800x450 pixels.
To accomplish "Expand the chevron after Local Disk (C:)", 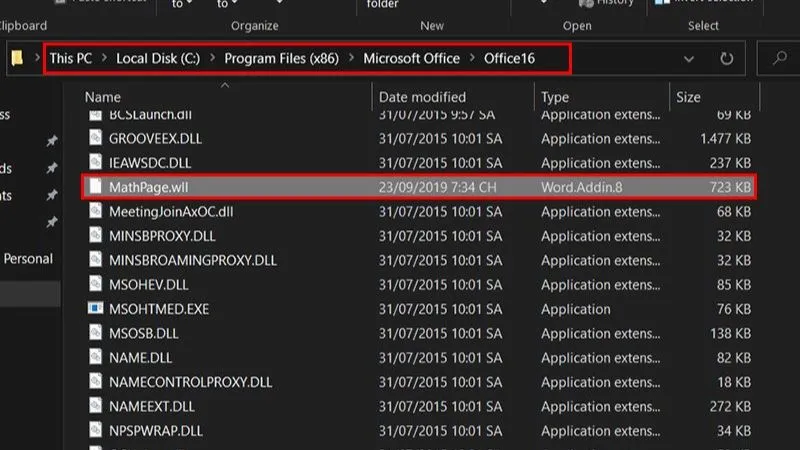I will pyautogui.click(x=211, y=59).
